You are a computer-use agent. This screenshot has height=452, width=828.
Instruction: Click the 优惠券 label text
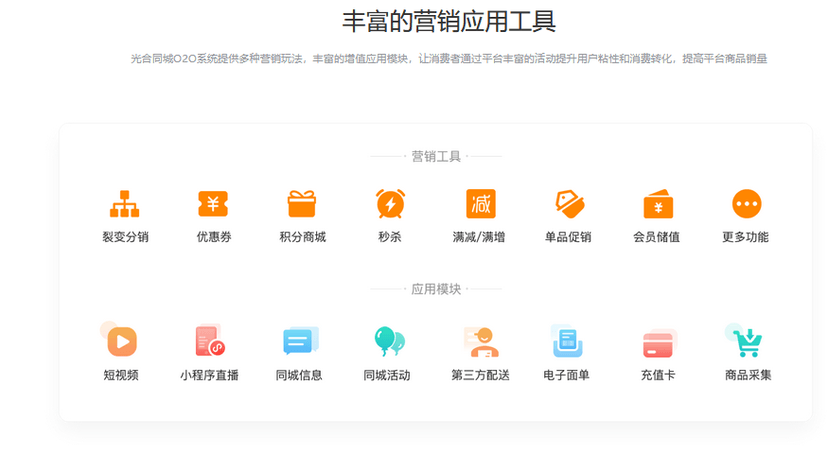214,237
